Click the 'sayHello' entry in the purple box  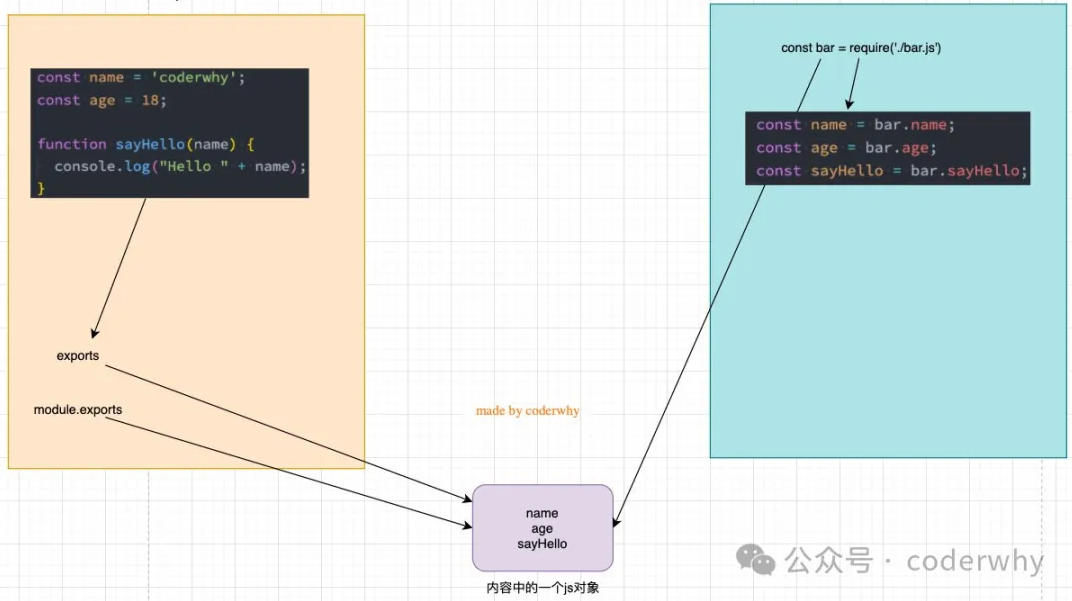coord(542,544)
